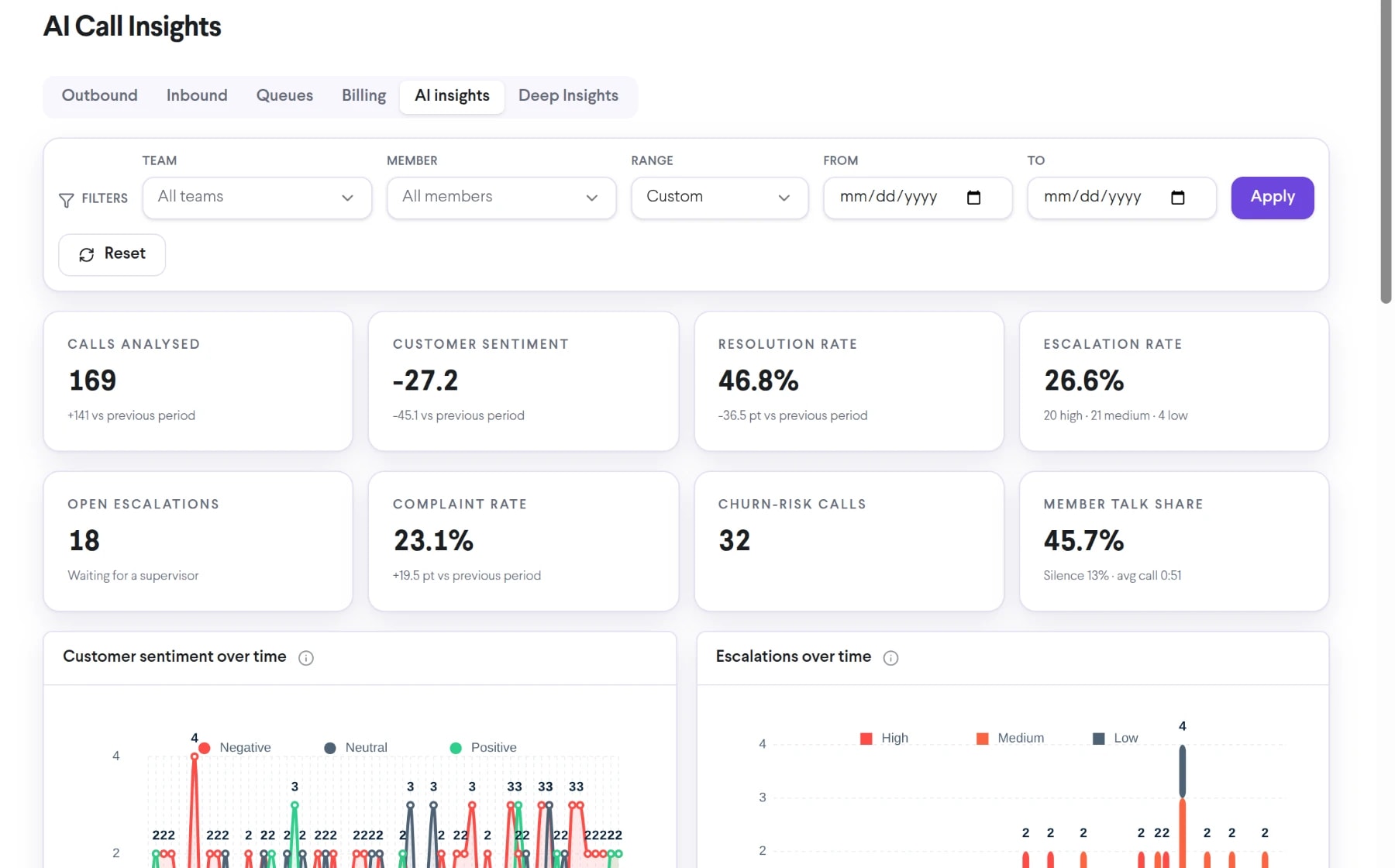
Task: Click the FROM date input field
Action: pyautogui.click(x=918, y=198)
